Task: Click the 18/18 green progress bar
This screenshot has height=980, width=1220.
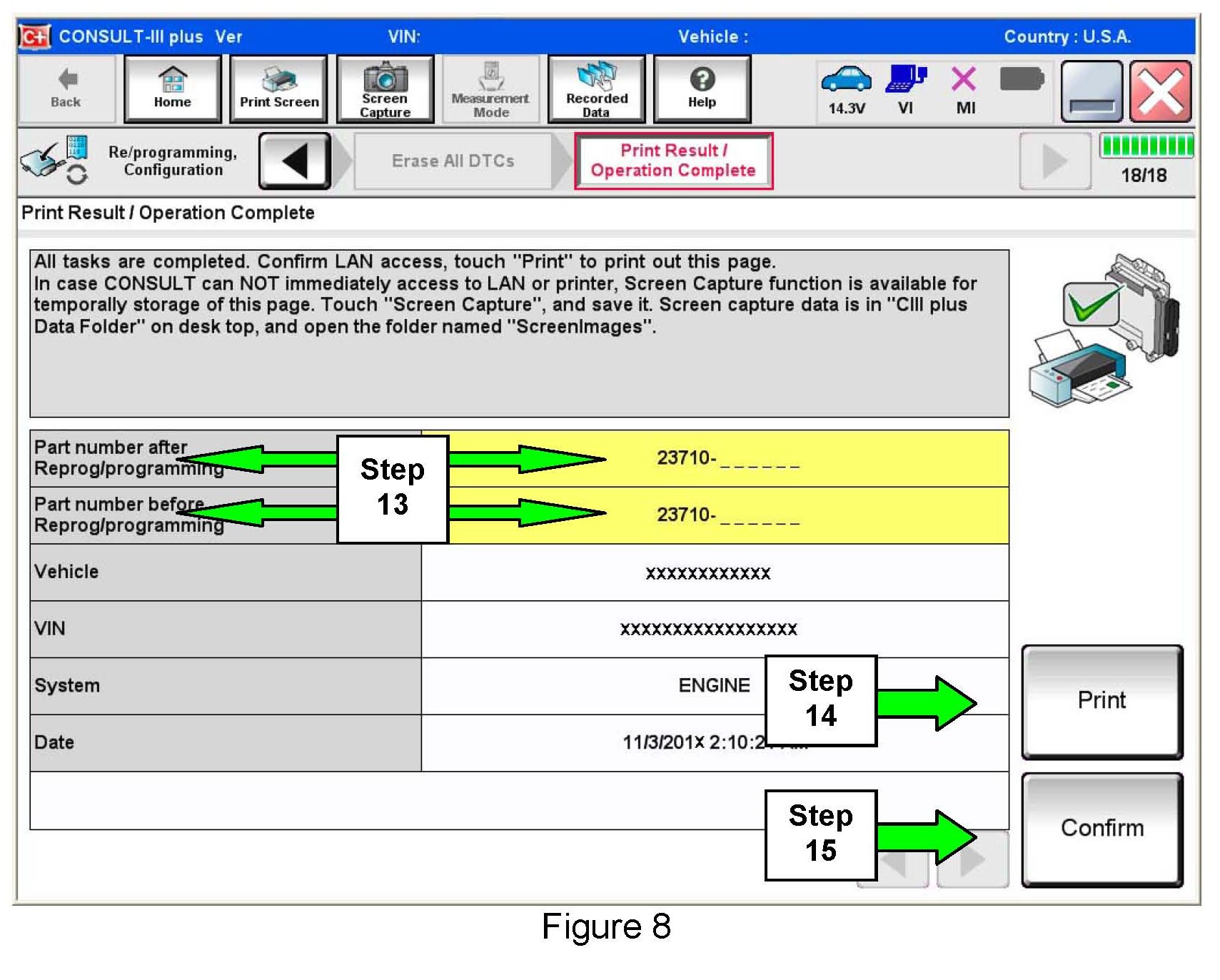Action: coord(1145,146)
